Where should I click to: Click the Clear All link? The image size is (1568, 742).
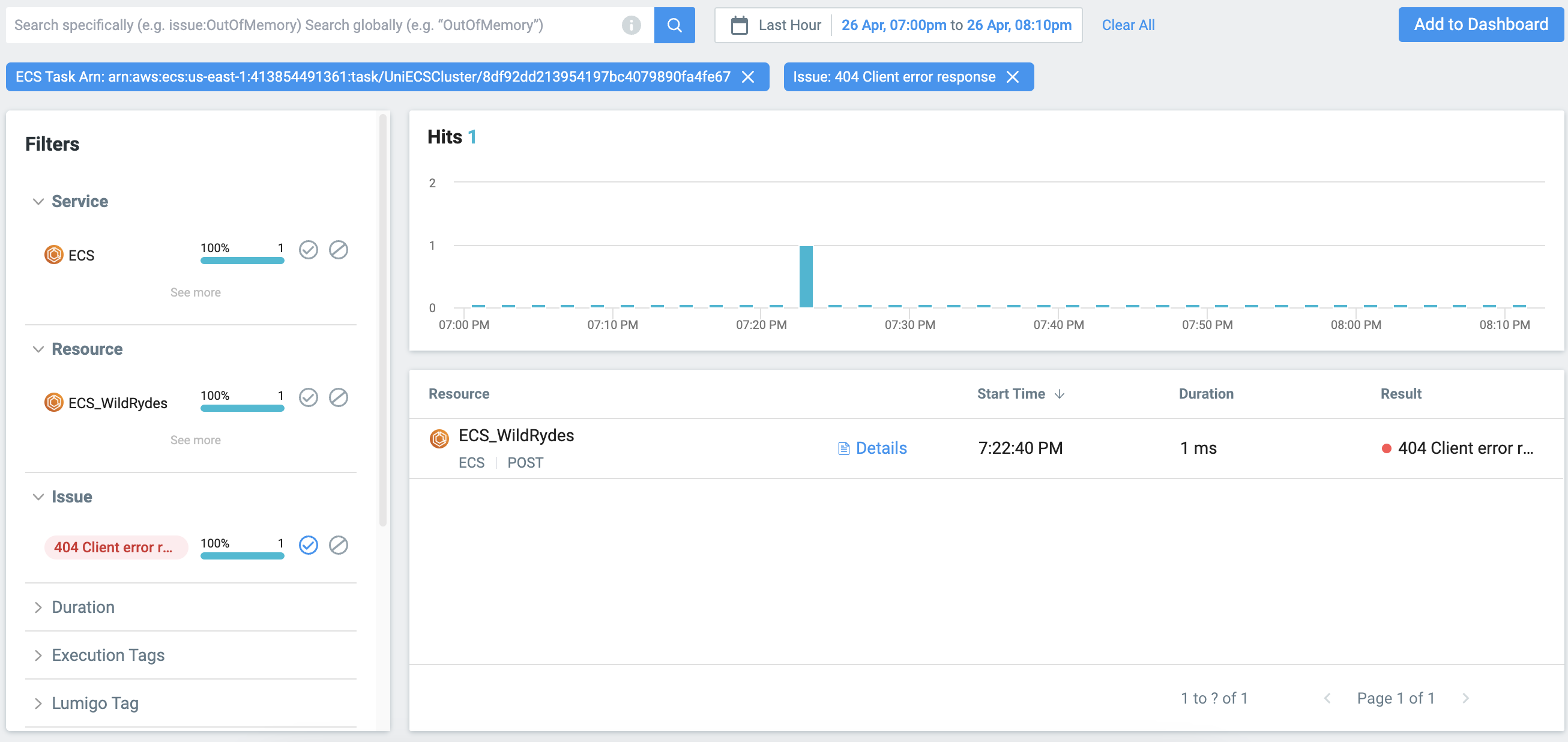[x=1127, y=25]
